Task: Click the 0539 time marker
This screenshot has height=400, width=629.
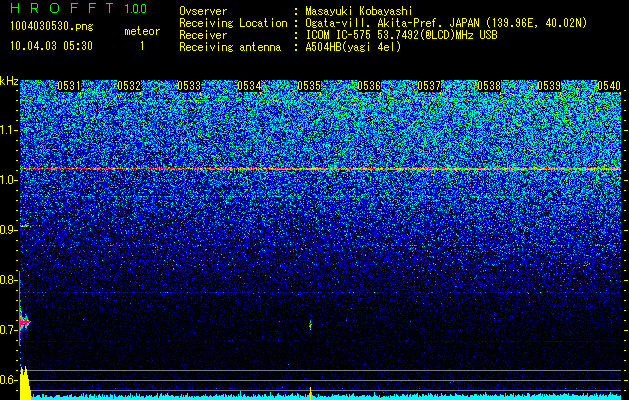Action: click(x=549, y=86)
